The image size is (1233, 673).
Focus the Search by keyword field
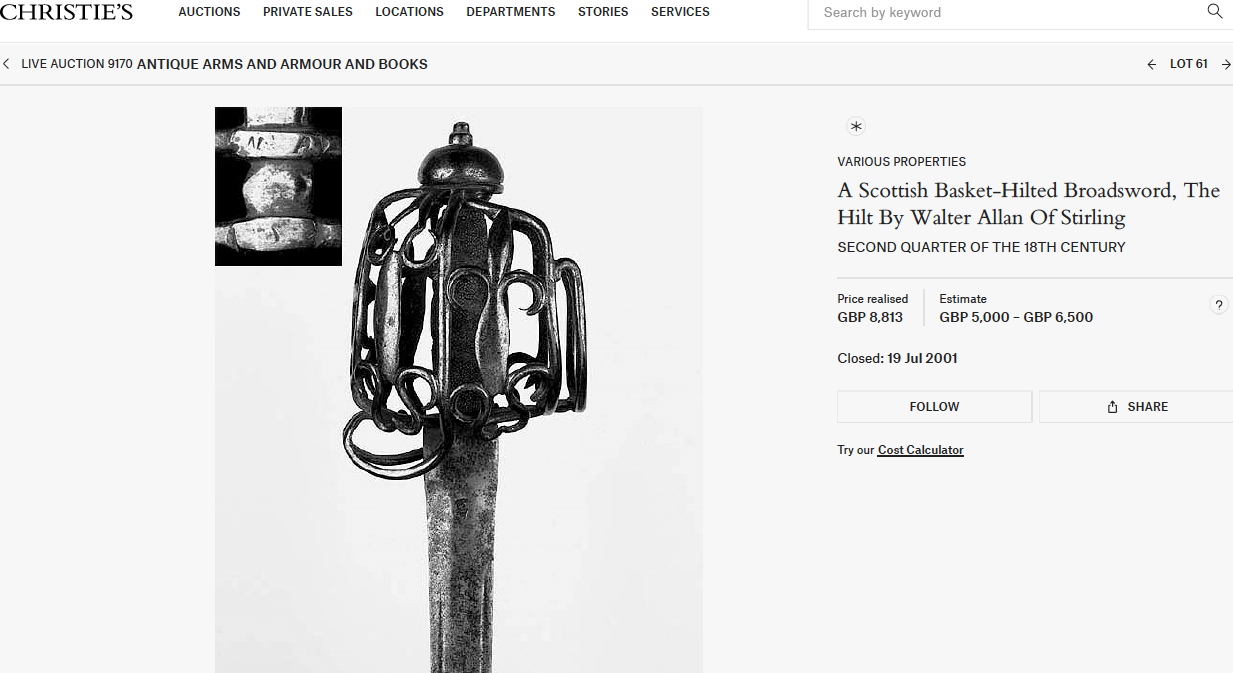(x=1010, y=13)
